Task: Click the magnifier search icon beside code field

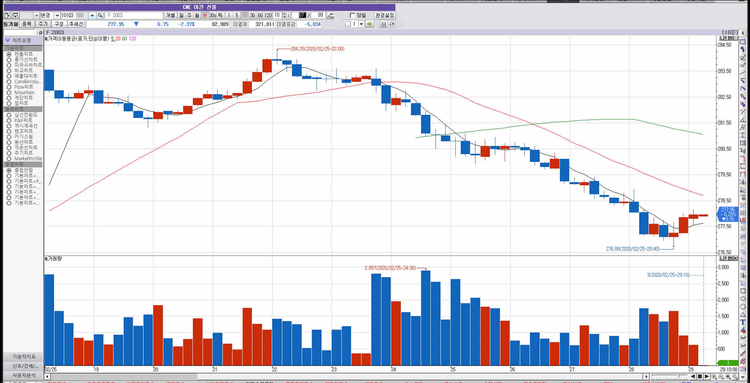Action: point(100,15)
